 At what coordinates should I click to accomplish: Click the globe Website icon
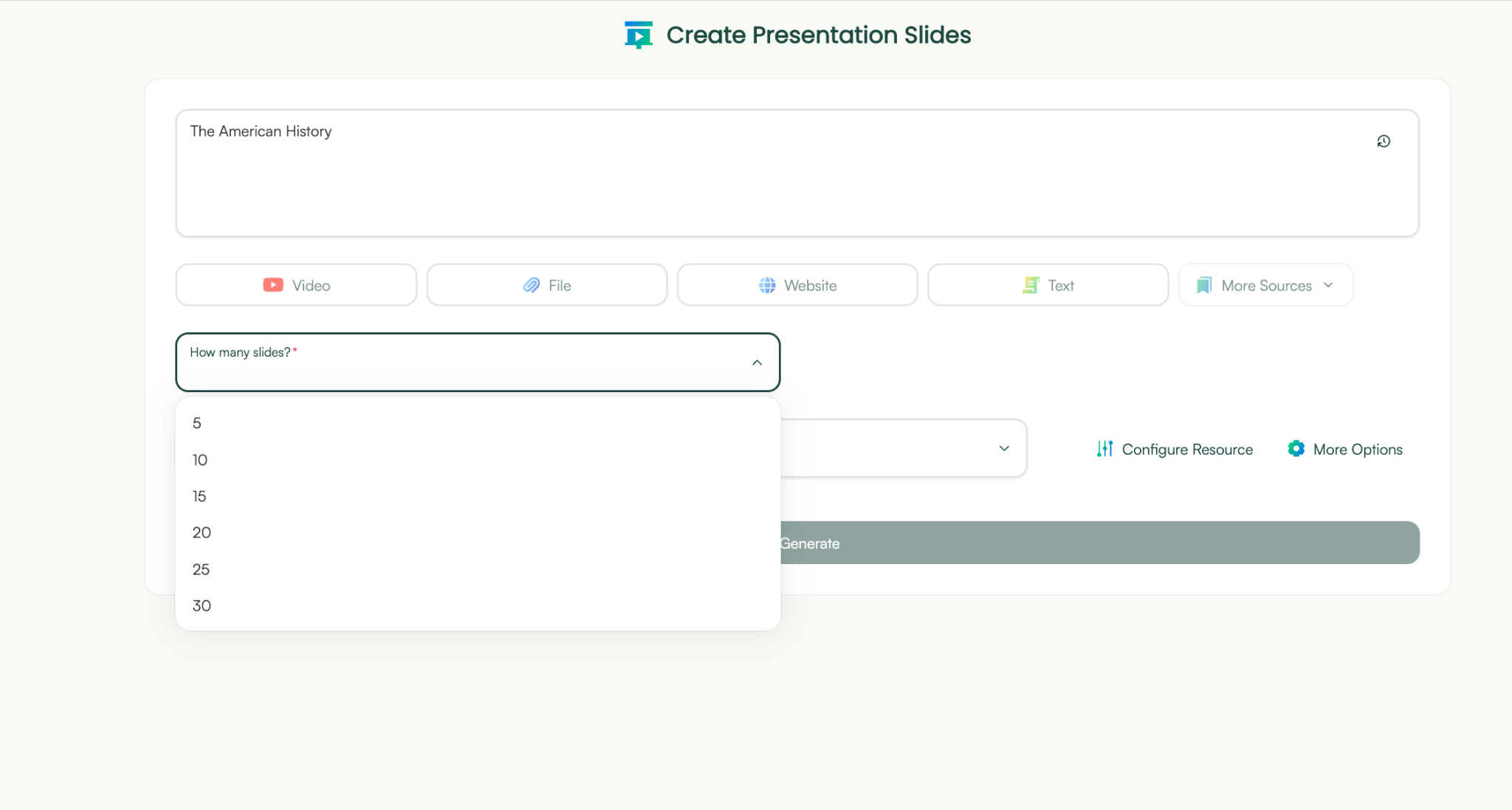(x=767, y=285)
